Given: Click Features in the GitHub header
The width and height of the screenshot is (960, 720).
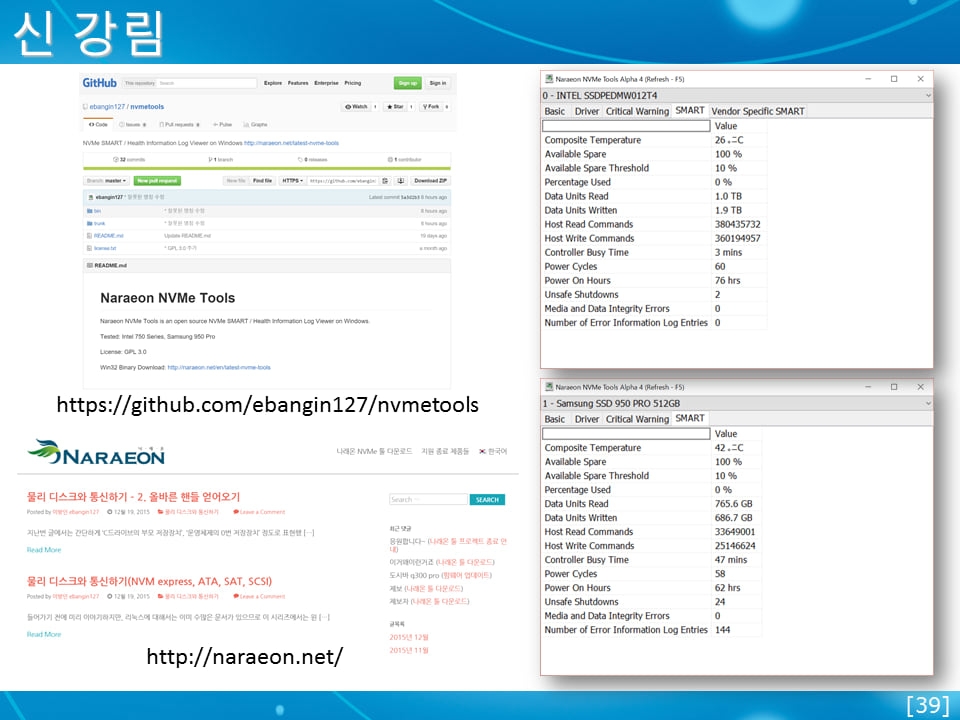Looking at the screenshot, I should pyautogui.click(x=298, y=83).
